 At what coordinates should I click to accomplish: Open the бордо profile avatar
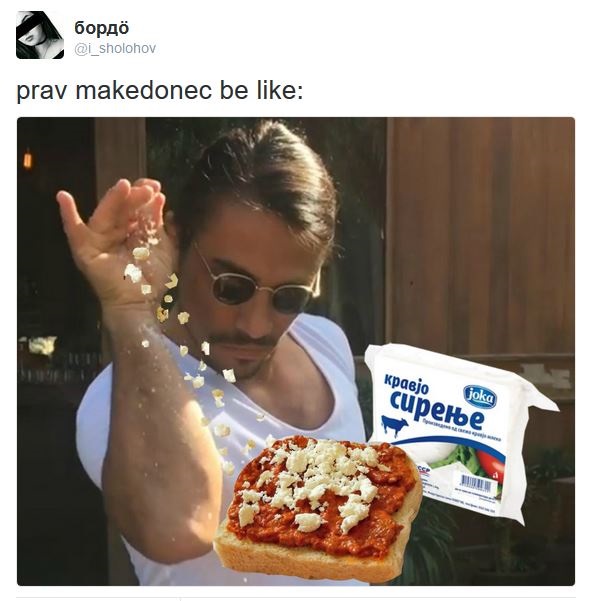[x=40, y=35]
